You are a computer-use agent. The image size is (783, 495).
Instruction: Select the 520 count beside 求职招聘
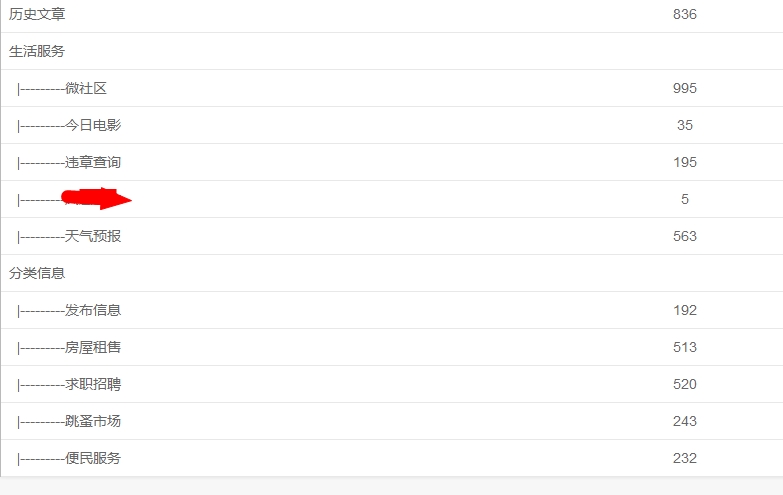pos(685,384)
